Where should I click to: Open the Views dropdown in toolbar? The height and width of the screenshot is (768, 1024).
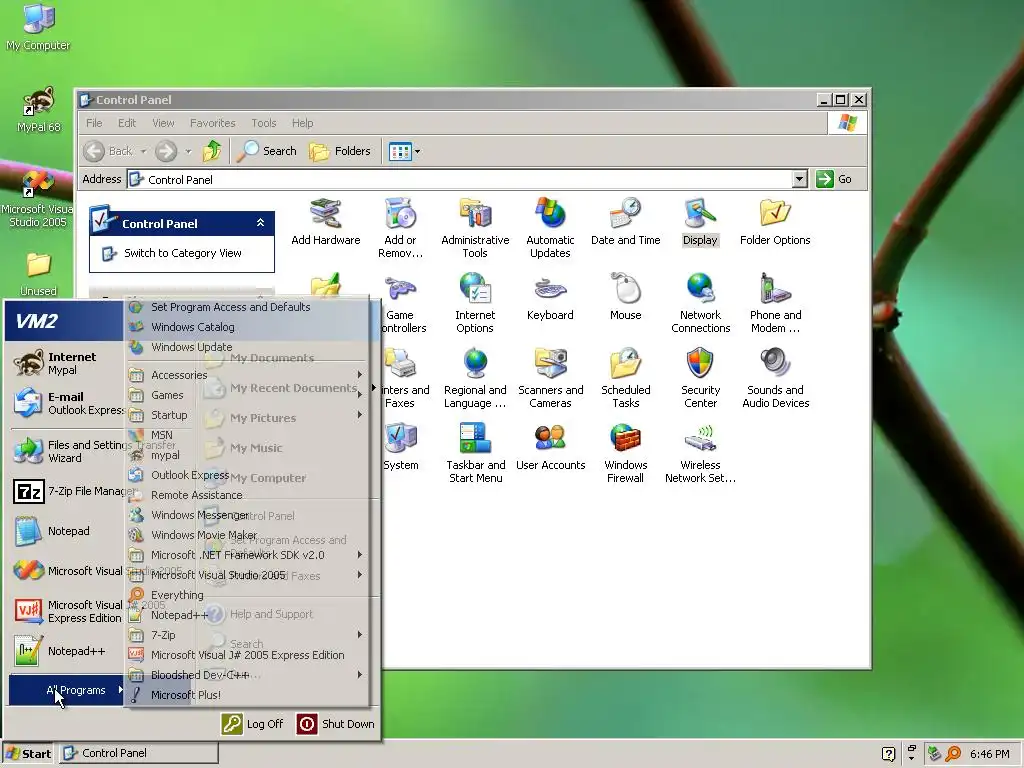[404, 152]
